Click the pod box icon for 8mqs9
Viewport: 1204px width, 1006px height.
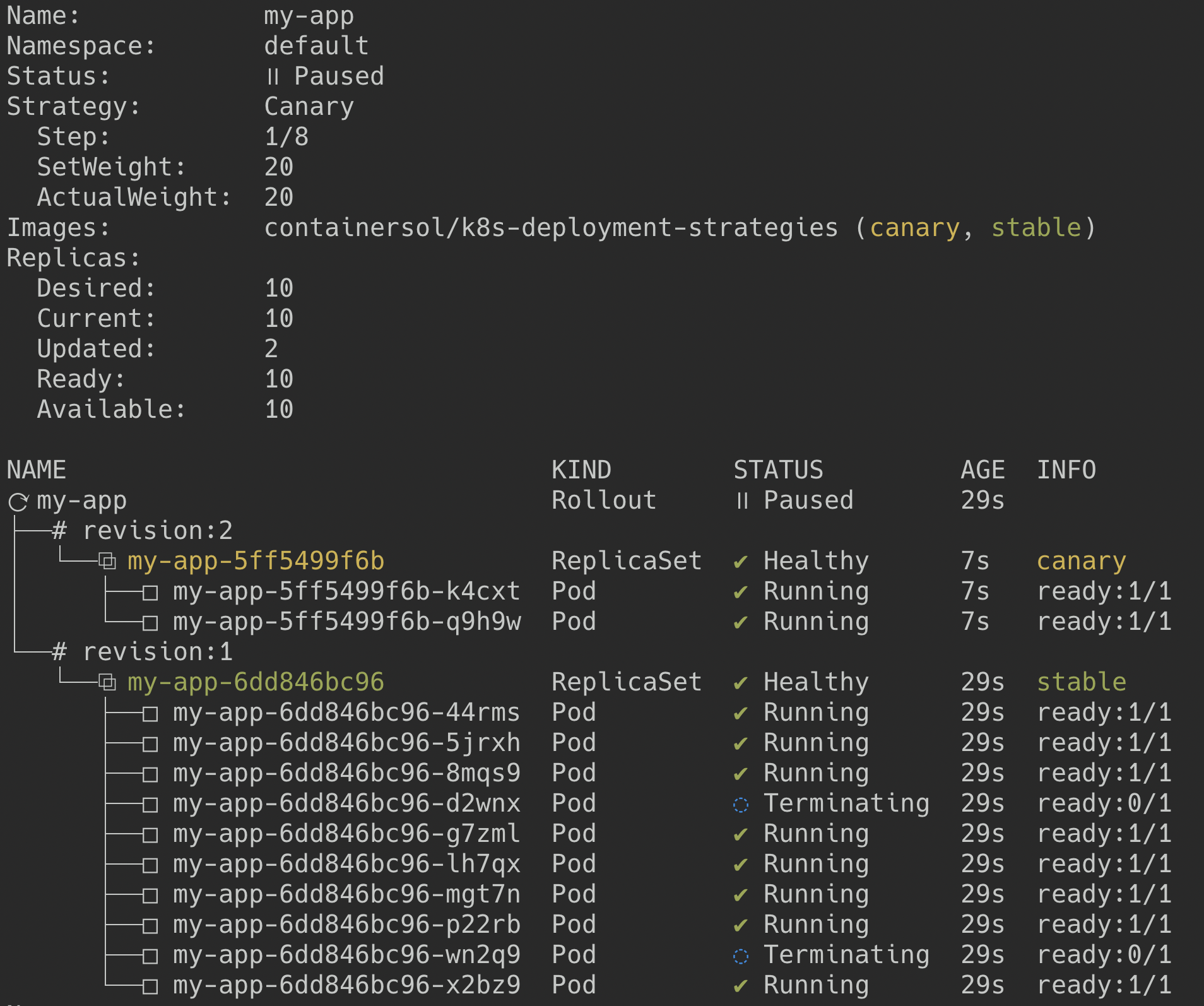pyautogui.click(x=150, y=774)
